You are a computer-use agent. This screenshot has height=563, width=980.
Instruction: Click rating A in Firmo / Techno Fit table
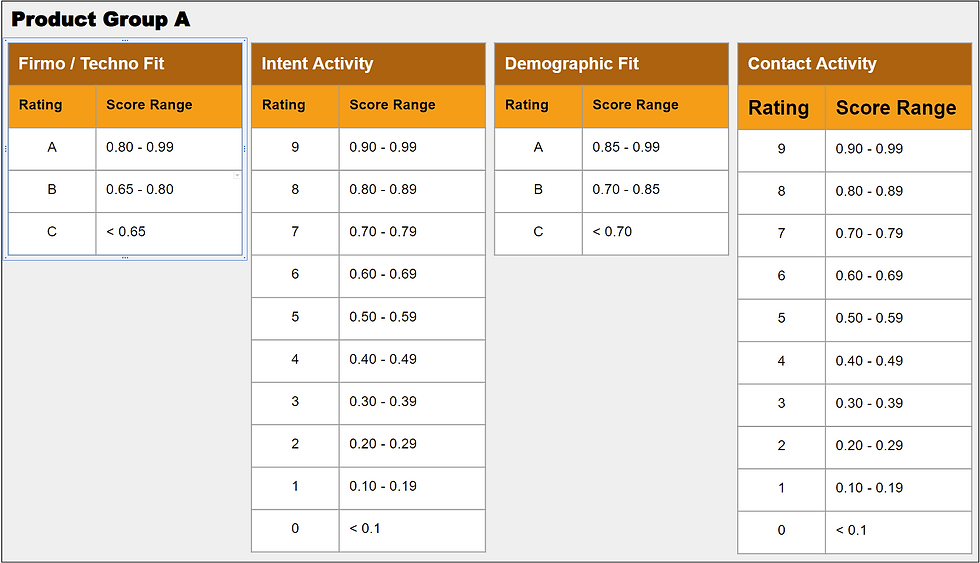click(52, 149)
